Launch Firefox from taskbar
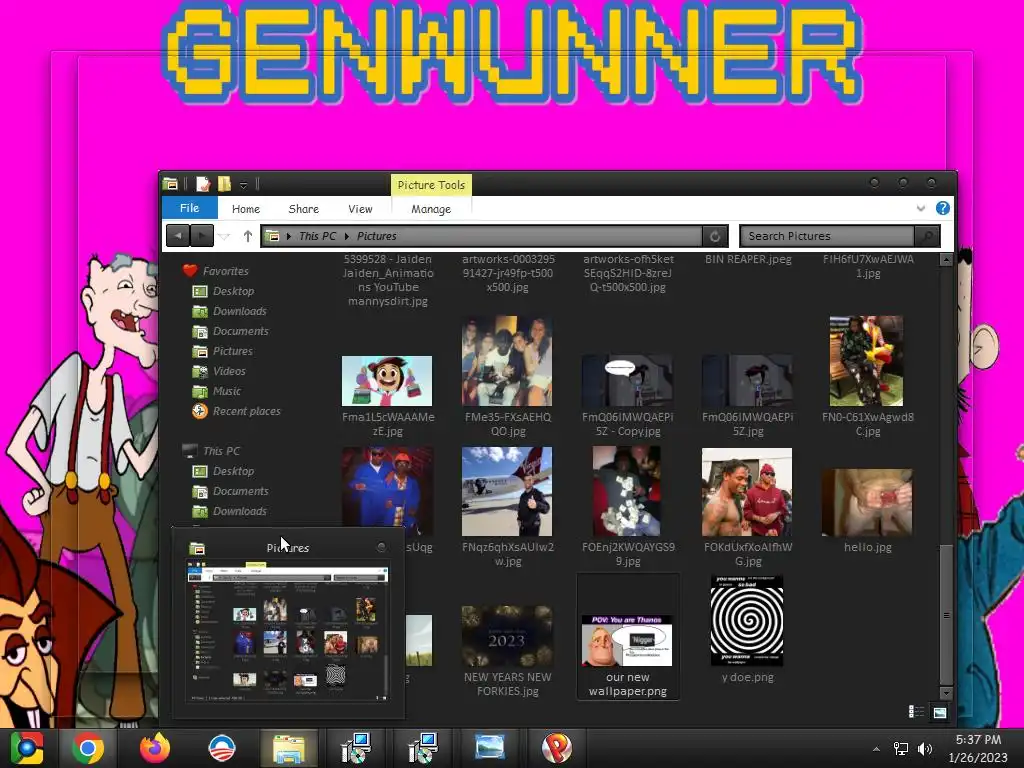 (155, 748)
